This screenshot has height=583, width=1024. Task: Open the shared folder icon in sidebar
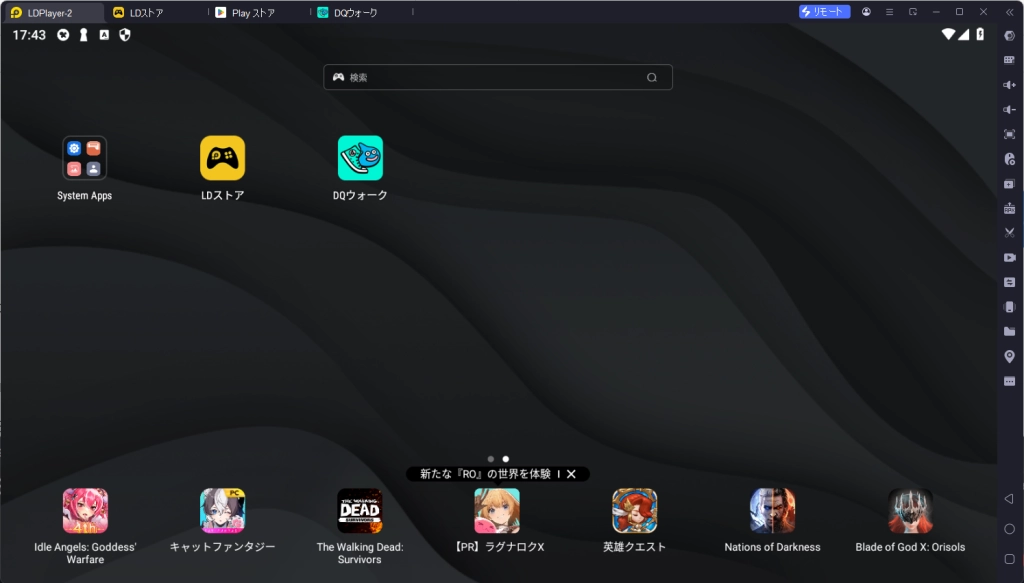[1010, 332]
